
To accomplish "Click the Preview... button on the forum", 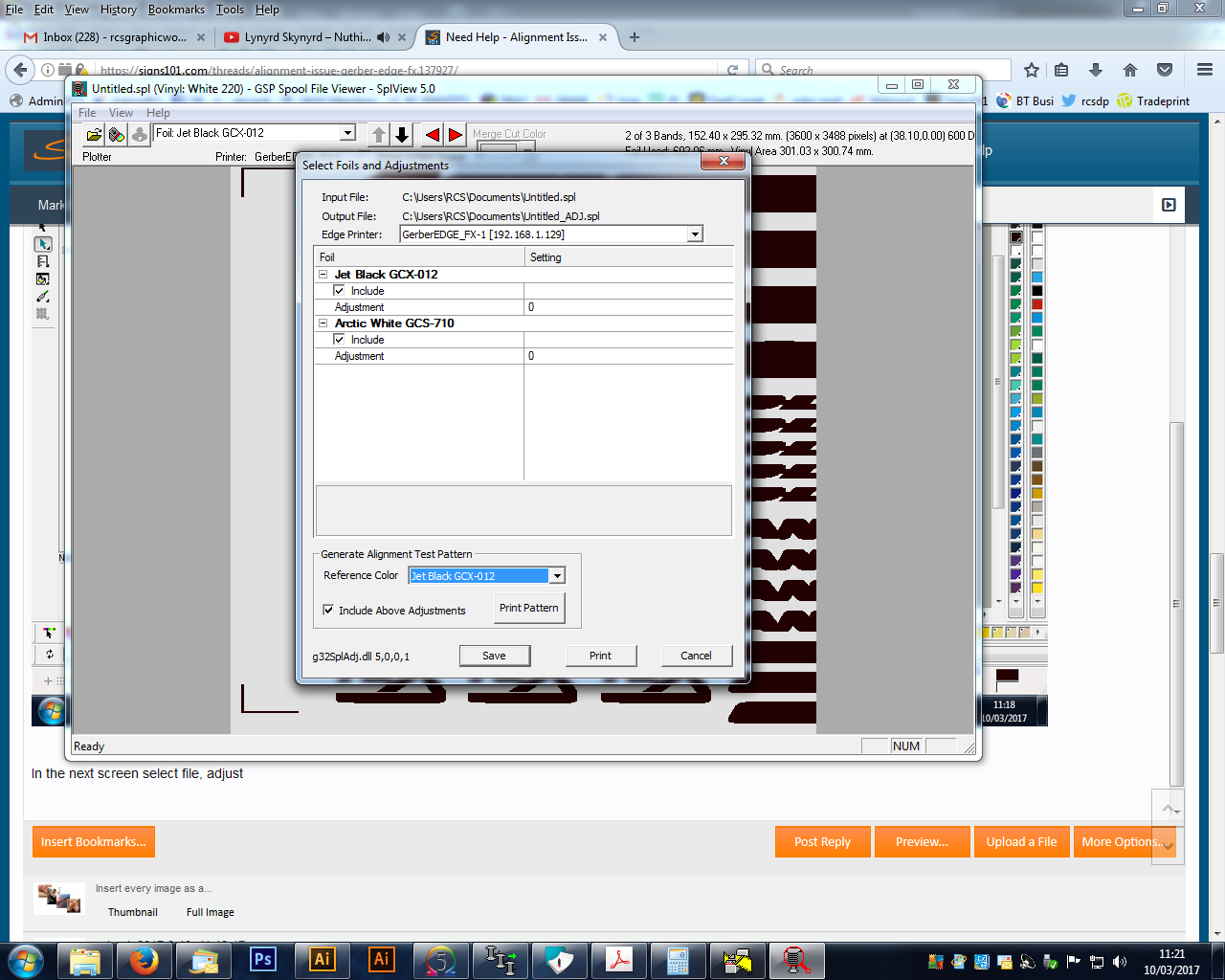I will point(922,842).
